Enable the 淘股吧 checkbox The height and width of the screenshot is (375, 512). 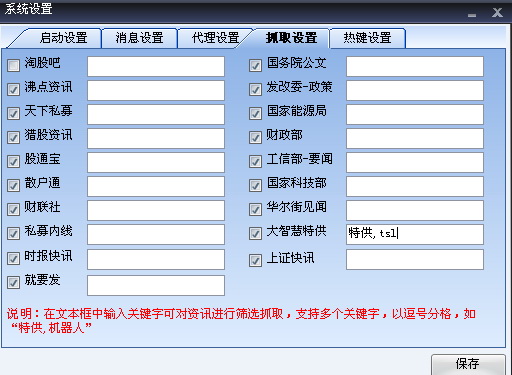click(13, 65)
